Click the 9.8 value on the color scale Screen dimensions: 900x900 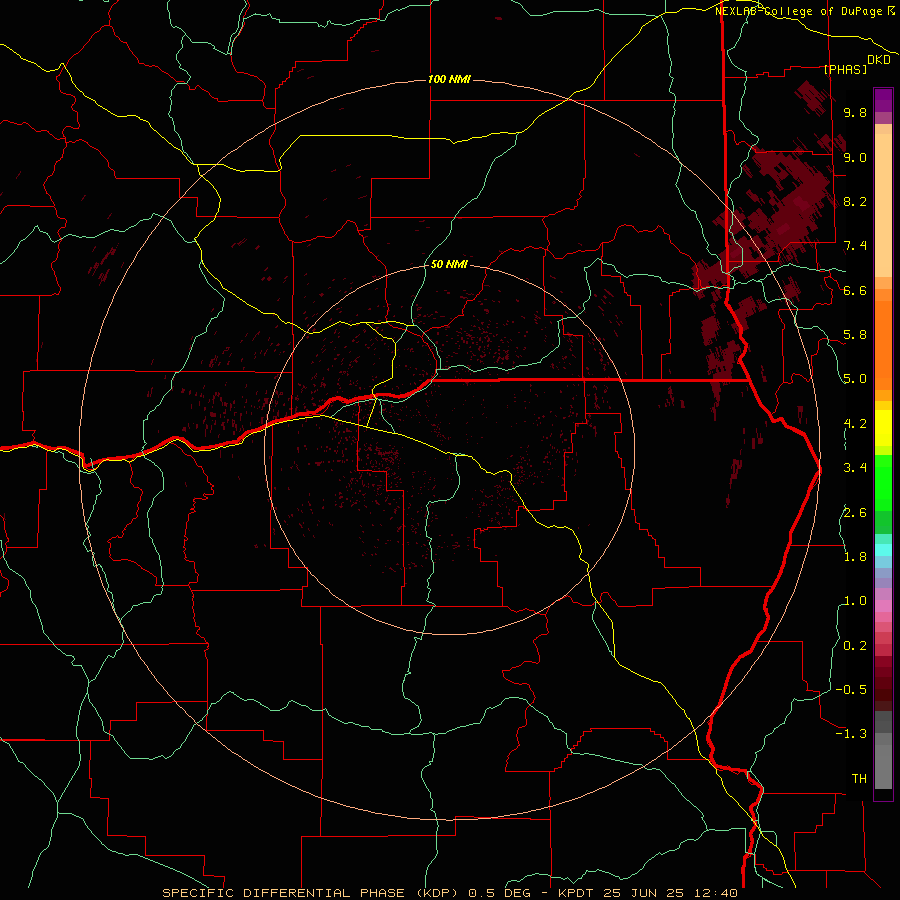pyautogui.click(x=855, y=113)
